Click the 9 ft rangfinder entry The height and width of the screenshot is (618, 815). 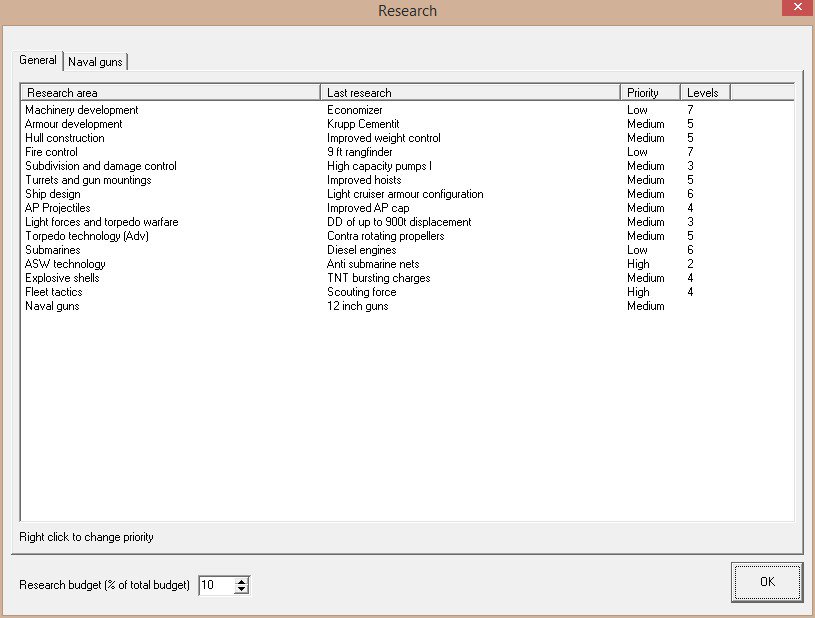point(360,152)
